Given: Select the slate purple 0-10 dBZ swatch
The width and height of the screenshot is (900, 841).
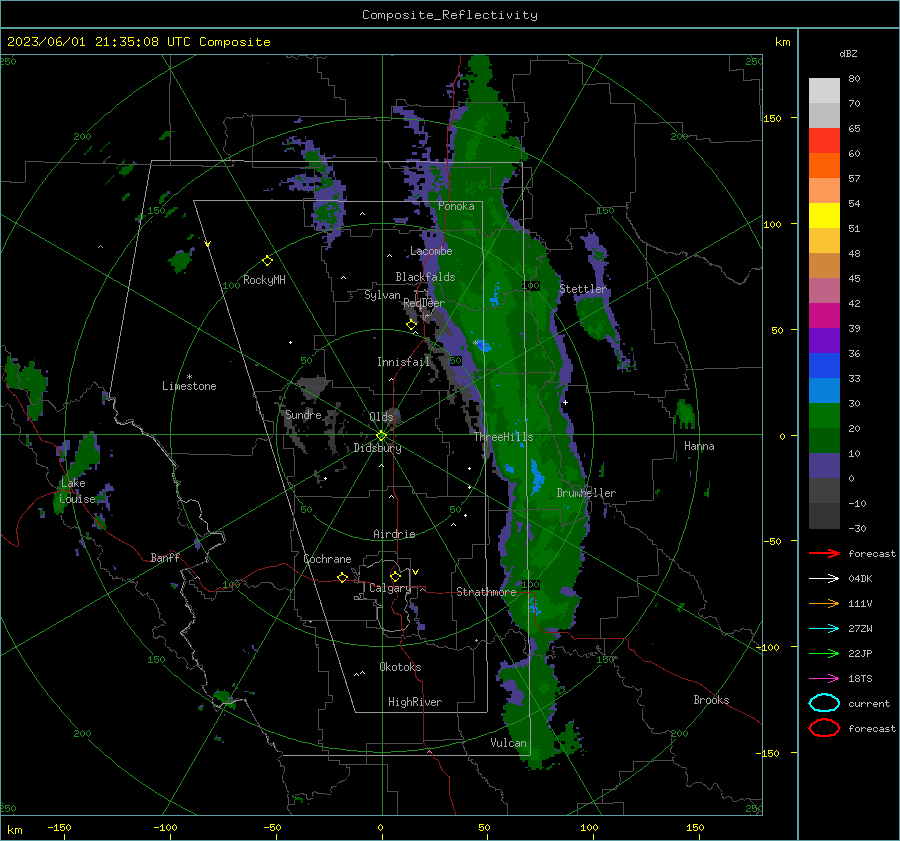Looking at the screenshot, I should pos(824,466).
